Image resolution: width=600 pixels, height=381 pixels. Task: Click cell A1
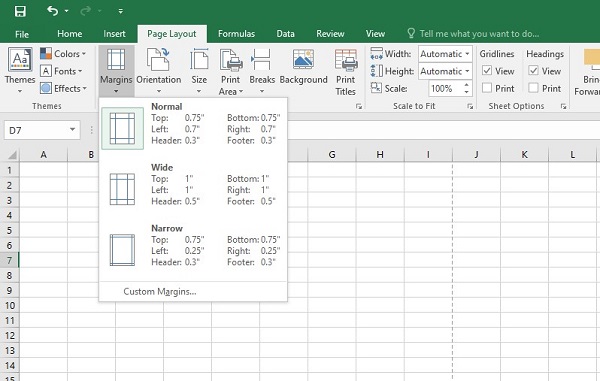pos(43,170)
